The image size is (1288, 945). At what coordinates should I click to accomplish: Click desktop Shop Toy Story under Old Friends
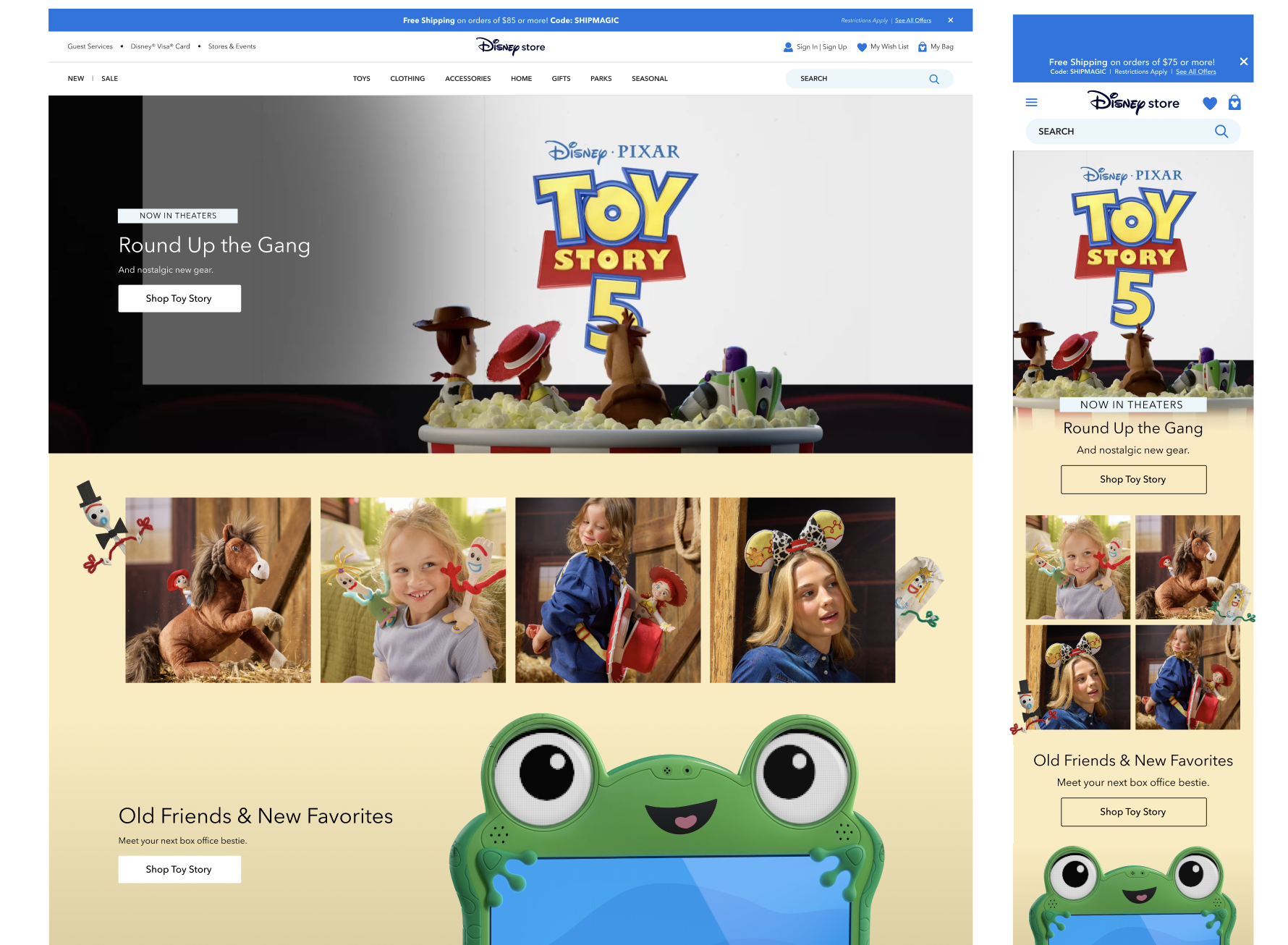179,869
